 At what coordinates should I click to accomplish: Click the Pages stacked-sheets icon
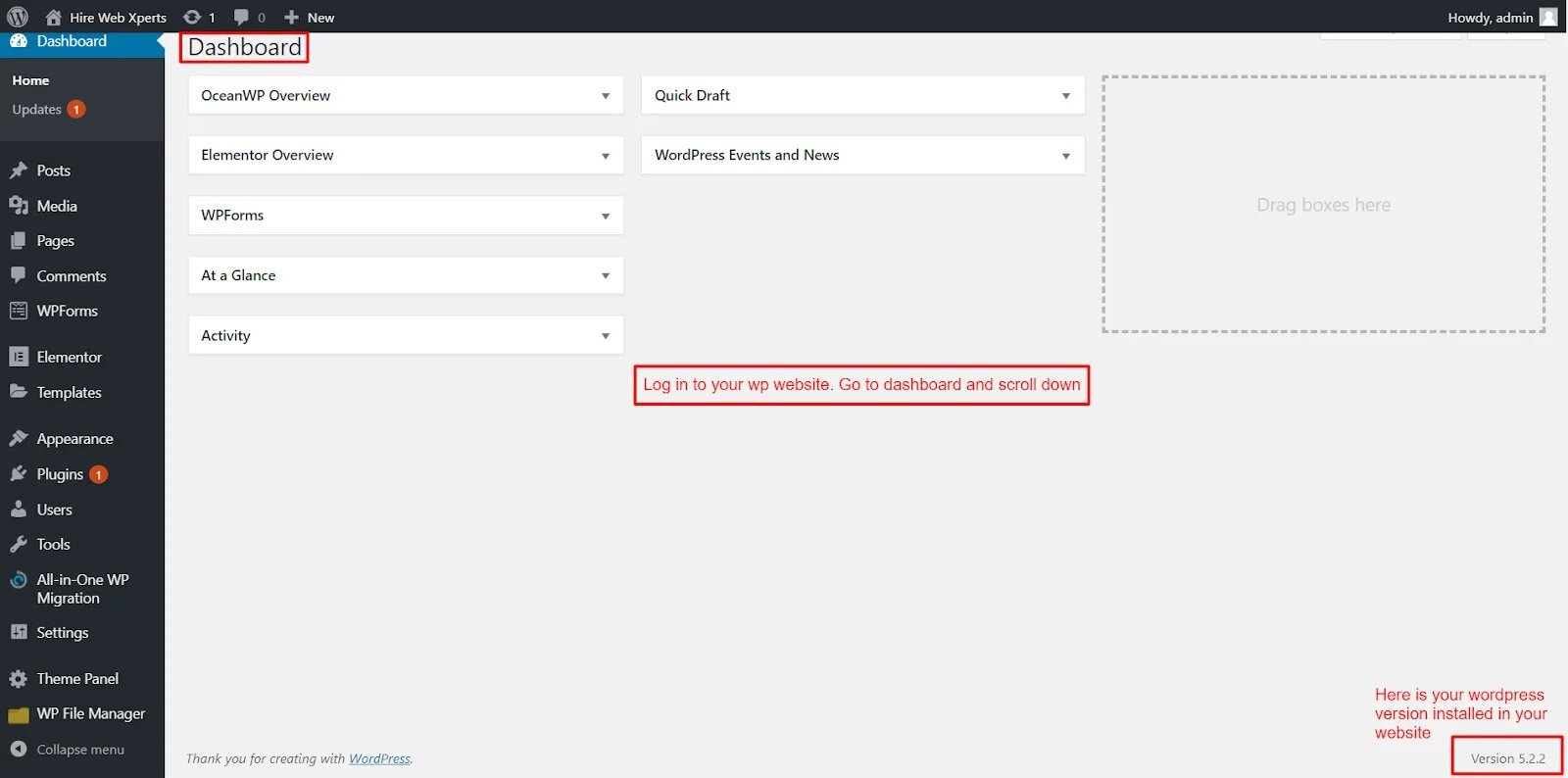18,241
